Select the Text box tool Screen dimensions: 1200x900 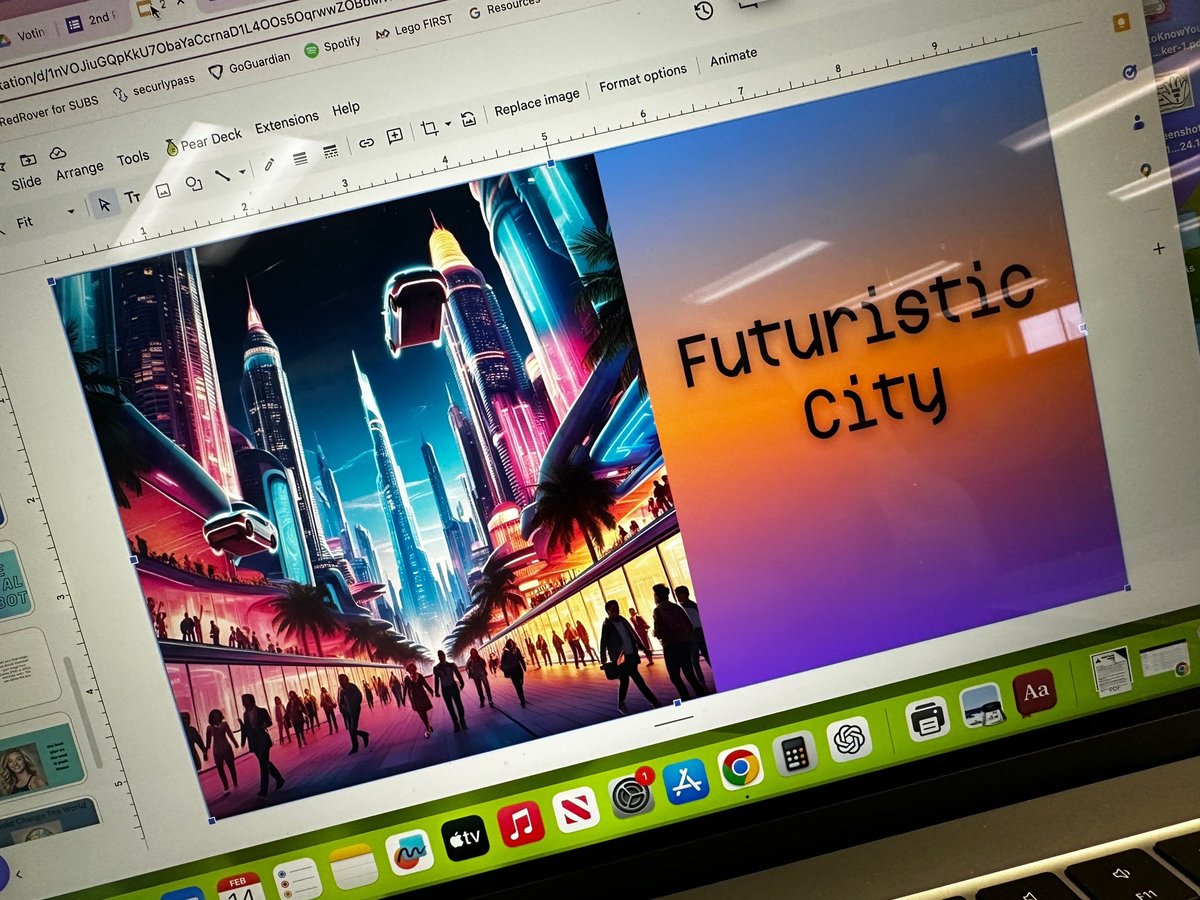tap(131, 194)
